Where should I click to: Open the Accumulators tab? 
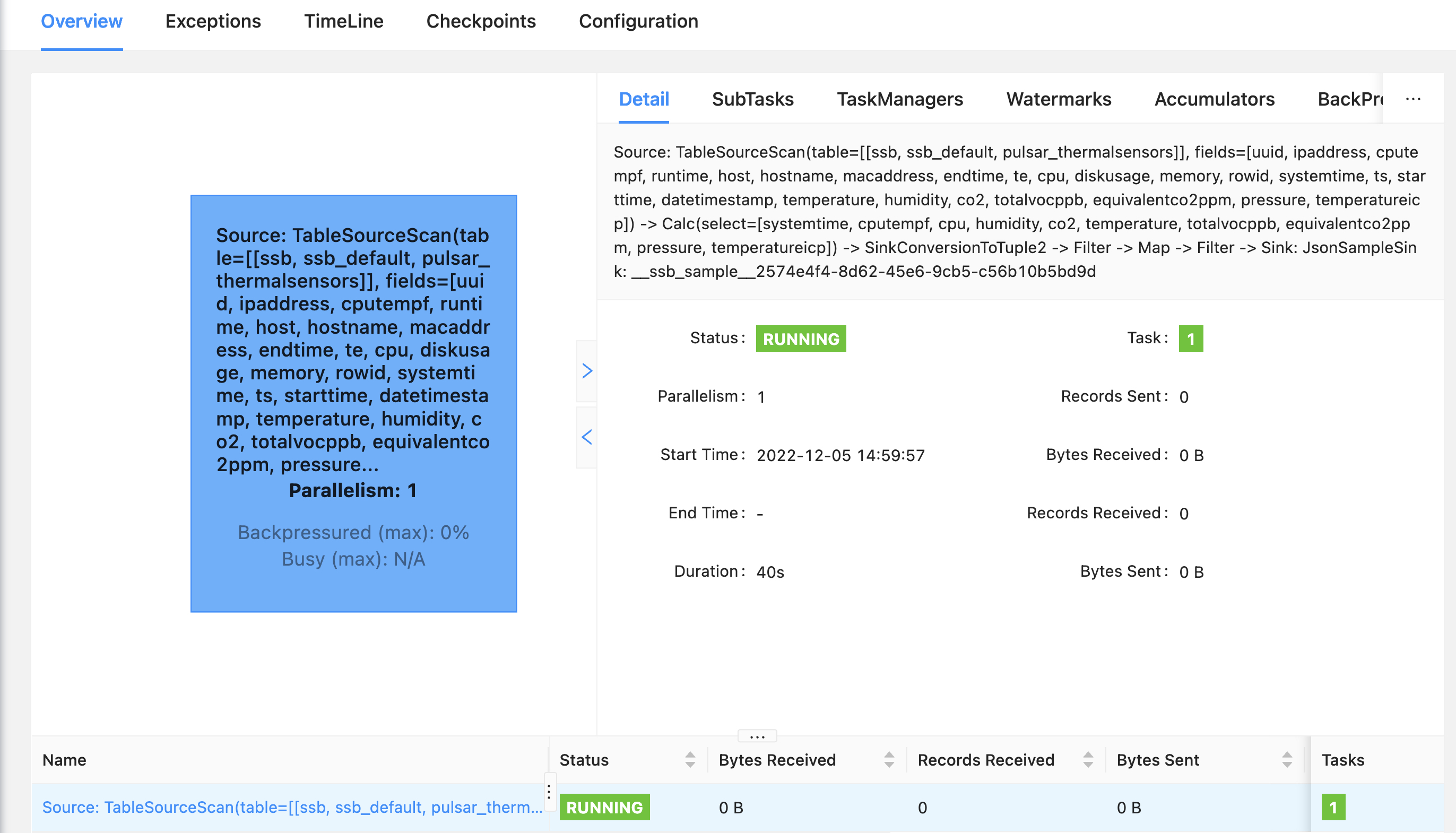tap(1214, 99)
